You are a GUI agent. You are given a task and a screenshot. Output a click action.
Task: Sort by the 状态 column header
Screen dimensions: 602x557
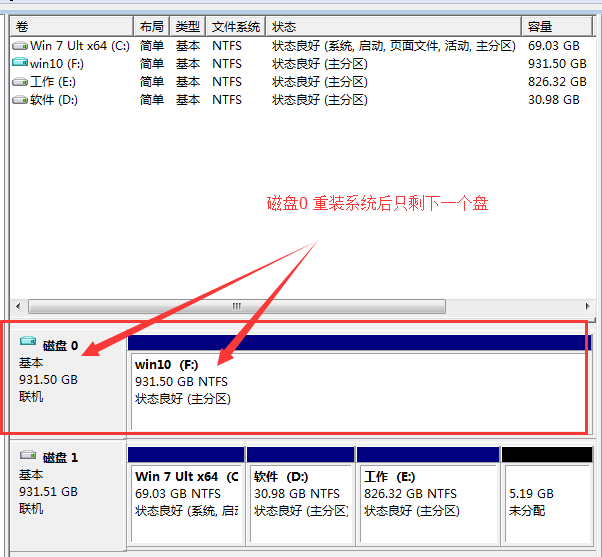point(394,26)
